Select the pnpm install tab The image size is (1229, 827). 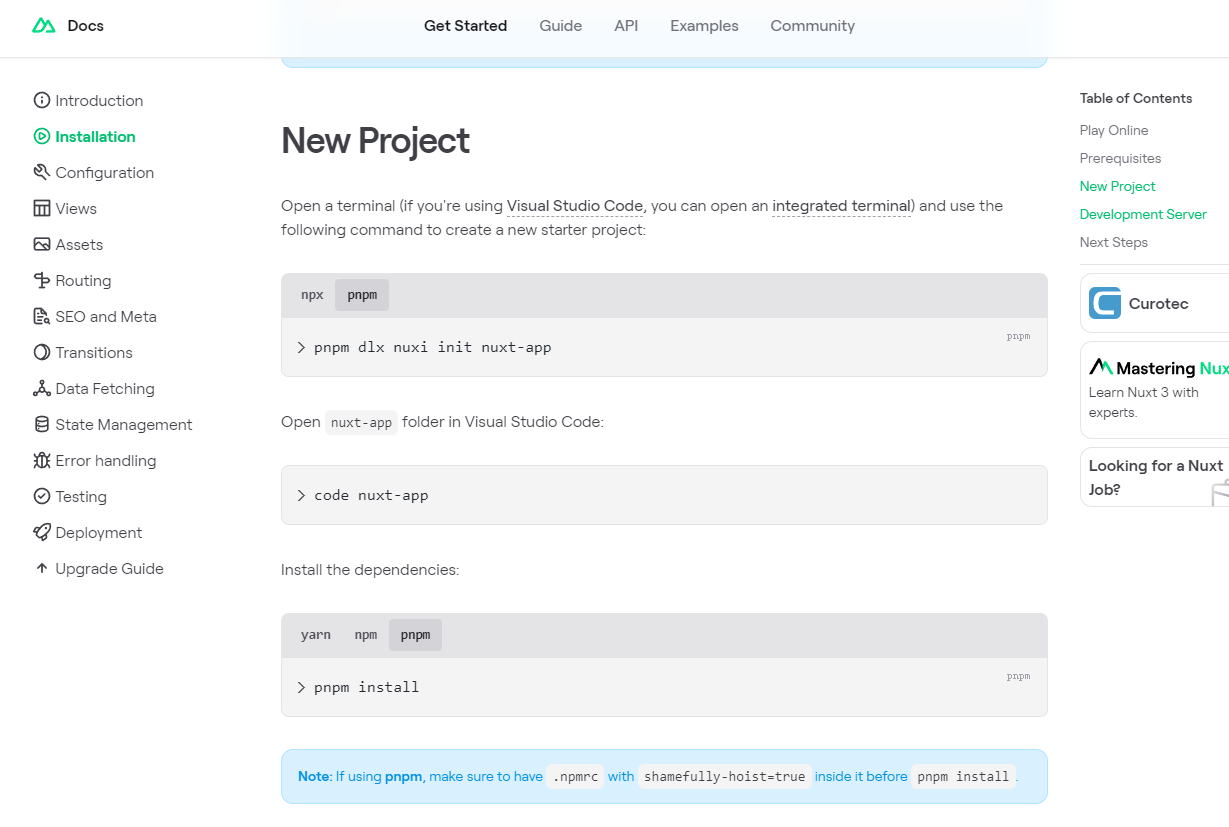(x=415, y=635)
